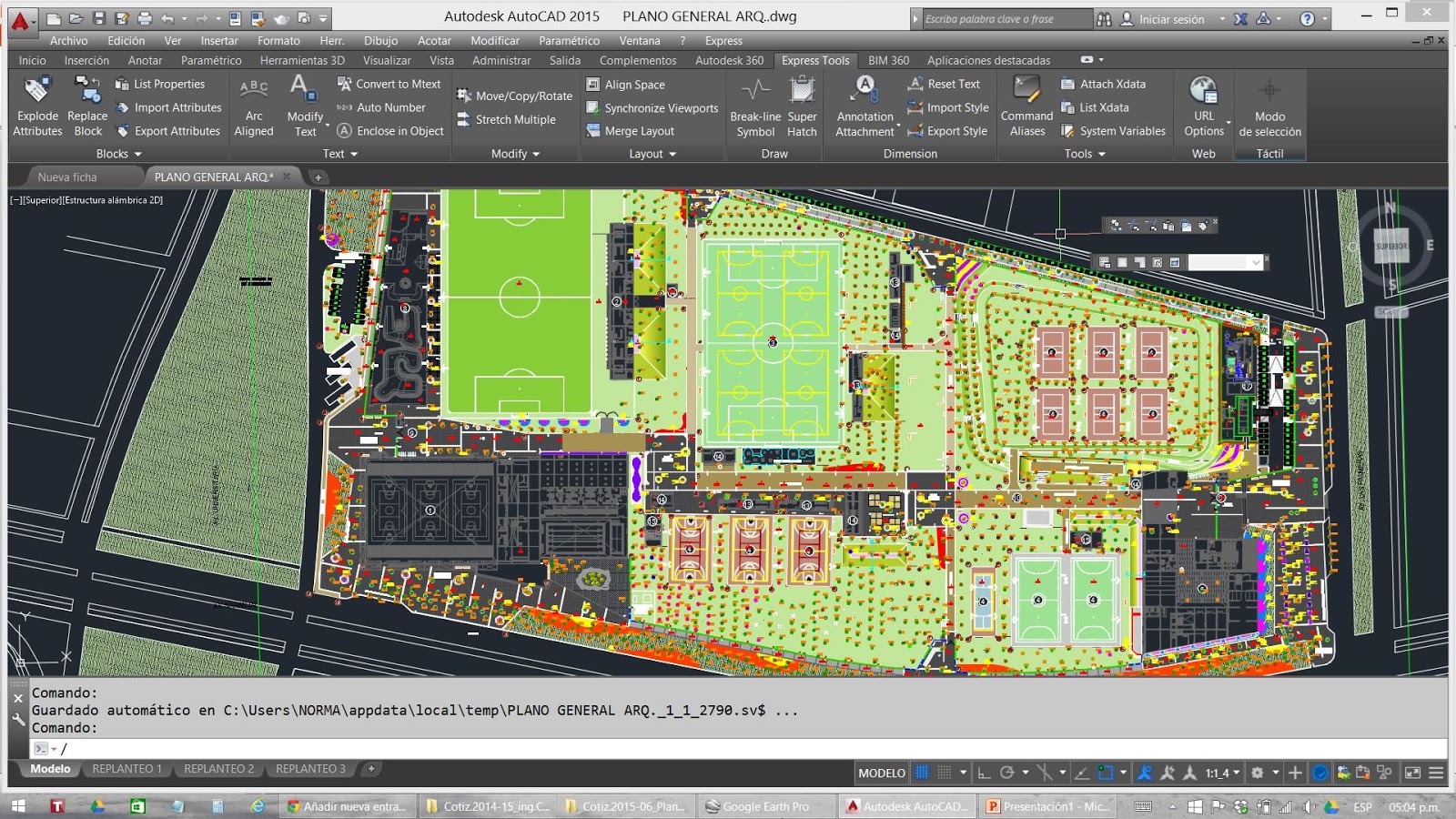Click the Align Space button
Viewport: 1456px width, 819px height.
625,85
